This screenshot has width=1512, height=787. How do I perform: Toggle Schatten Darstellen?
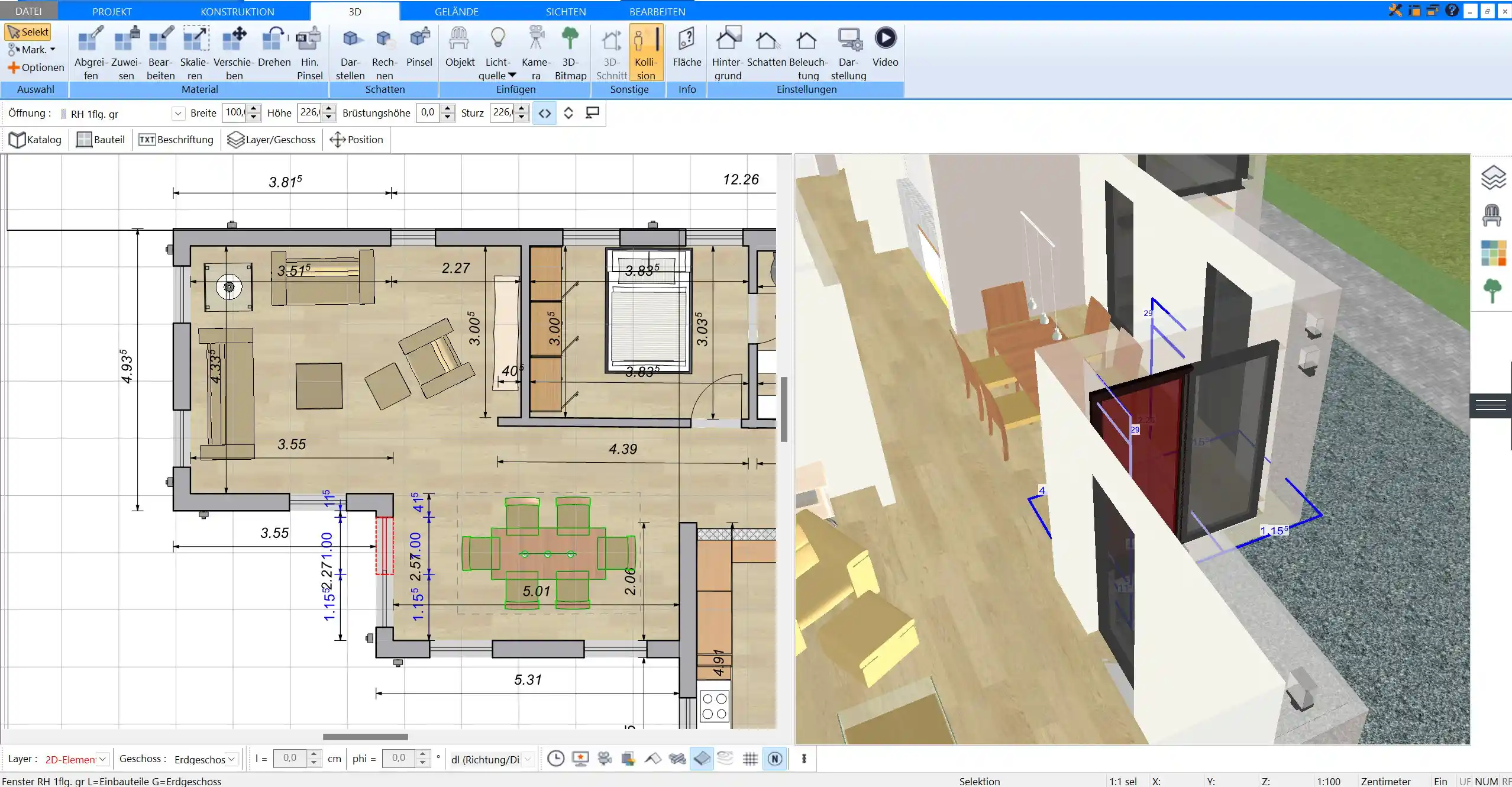(x=350, y=53)
